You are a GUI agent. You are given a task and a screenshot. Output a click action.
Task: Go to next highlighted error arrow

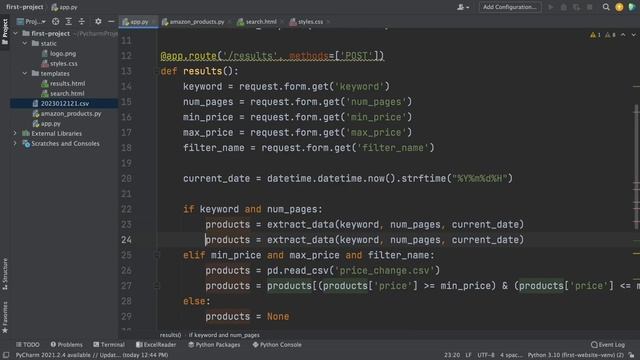point(633,35)
